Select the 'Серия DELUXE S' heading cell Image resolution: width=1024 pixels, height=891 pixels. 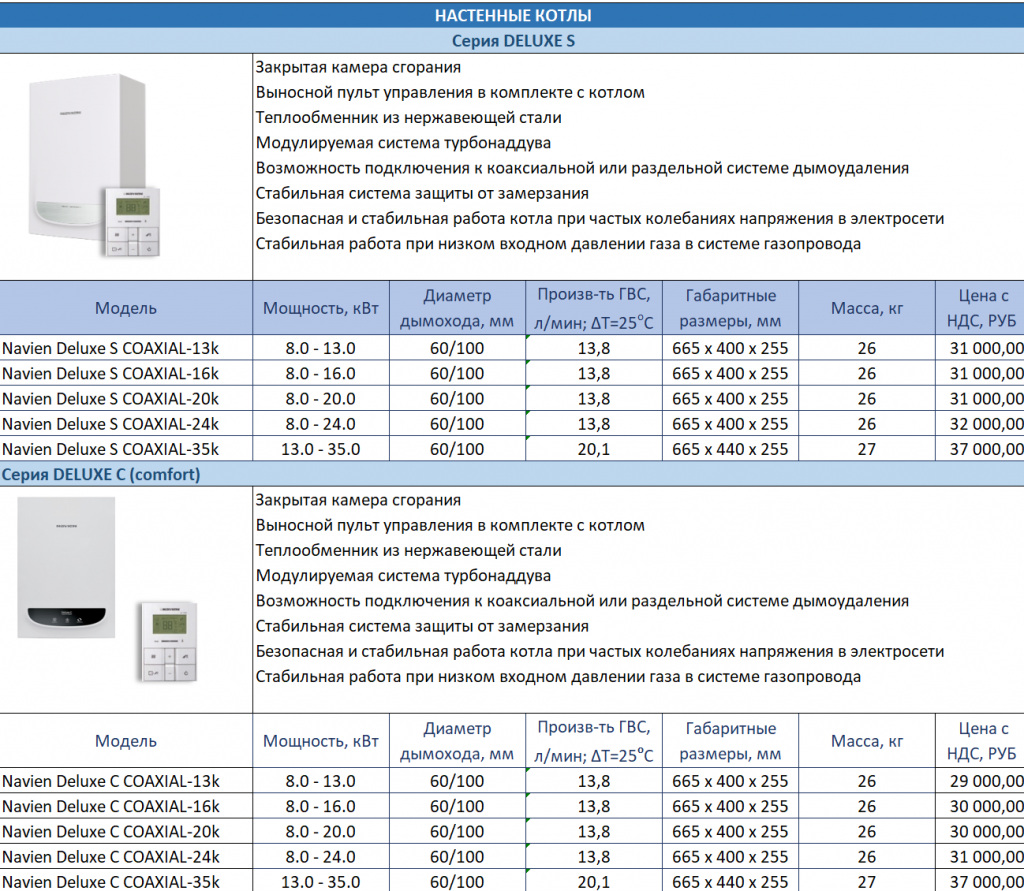click(x=512, y=40)
